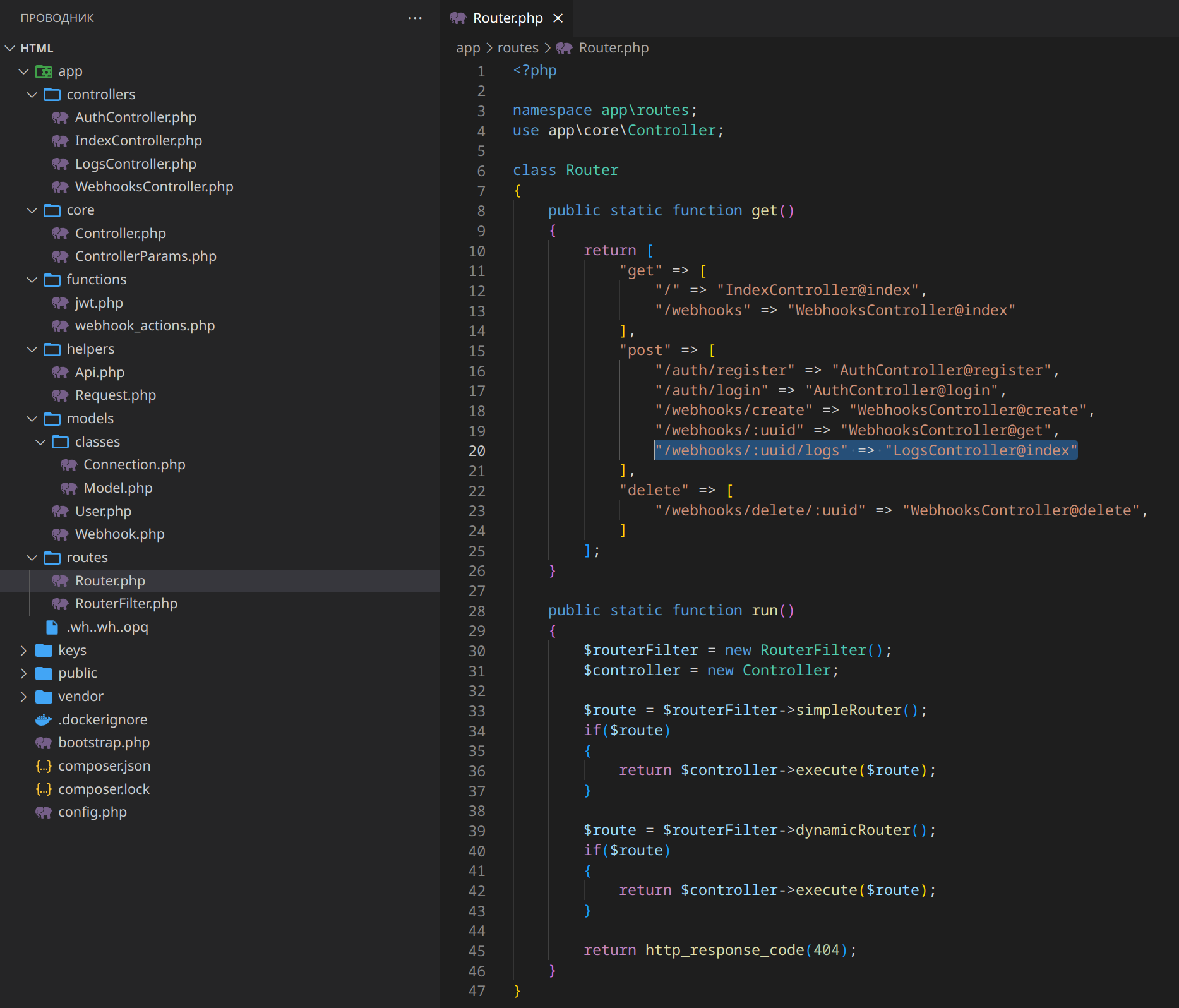This screenshot has width=1179, height=1008.
Task: Click the "AuthController@register" string
Action: (941, 370)
